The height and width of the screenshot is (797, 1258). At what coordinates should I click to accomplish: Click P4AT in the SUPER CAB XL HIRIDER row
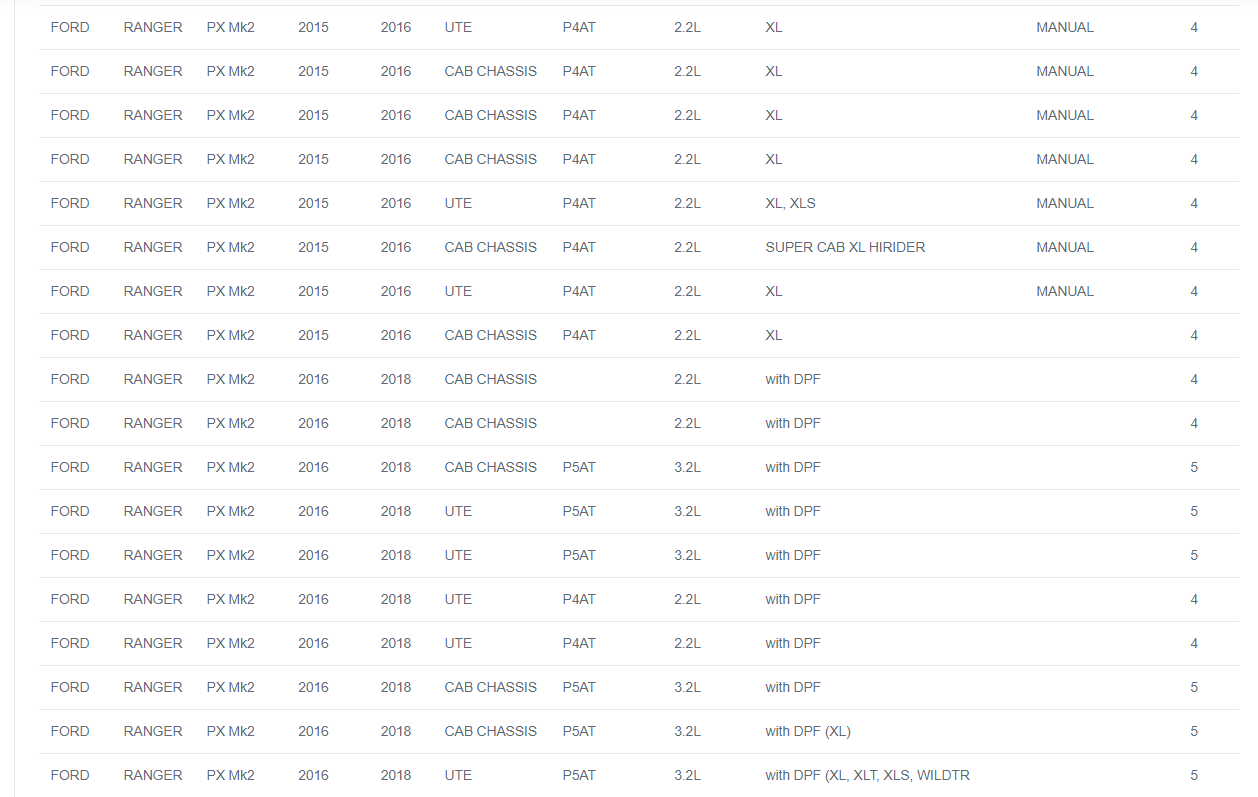click(579, 247)
